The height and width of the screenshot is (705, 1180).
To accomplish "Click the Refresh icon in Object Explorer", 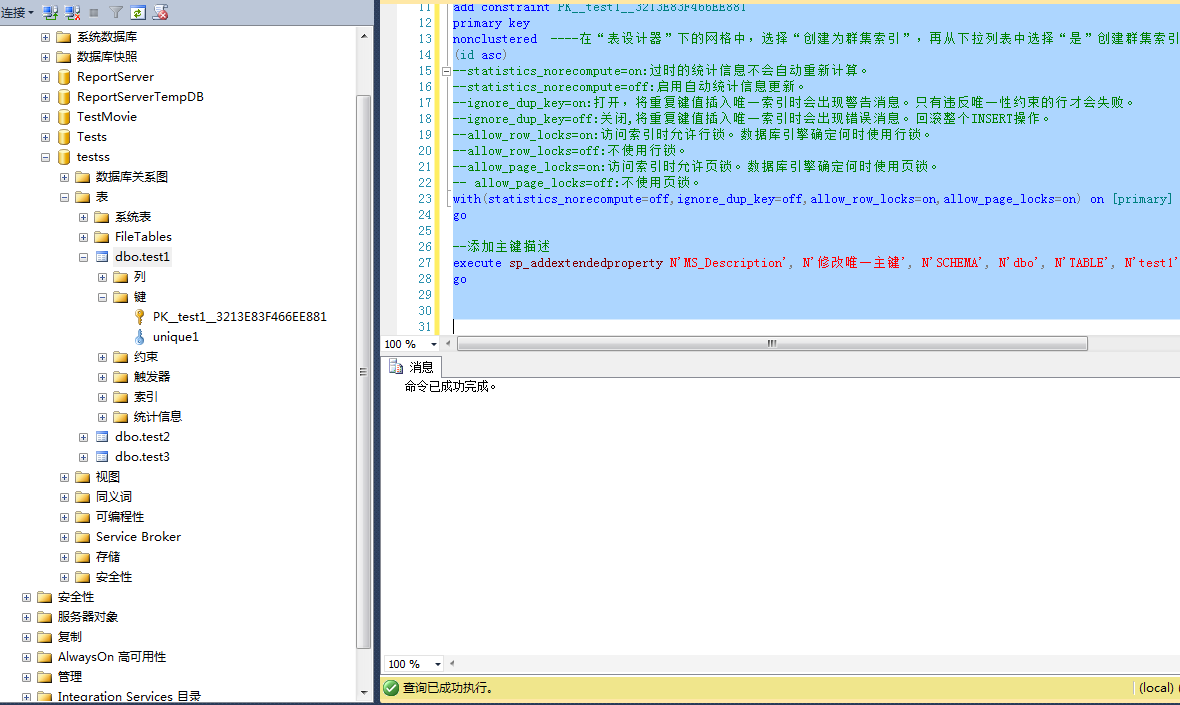I will [x=138, y=12].
